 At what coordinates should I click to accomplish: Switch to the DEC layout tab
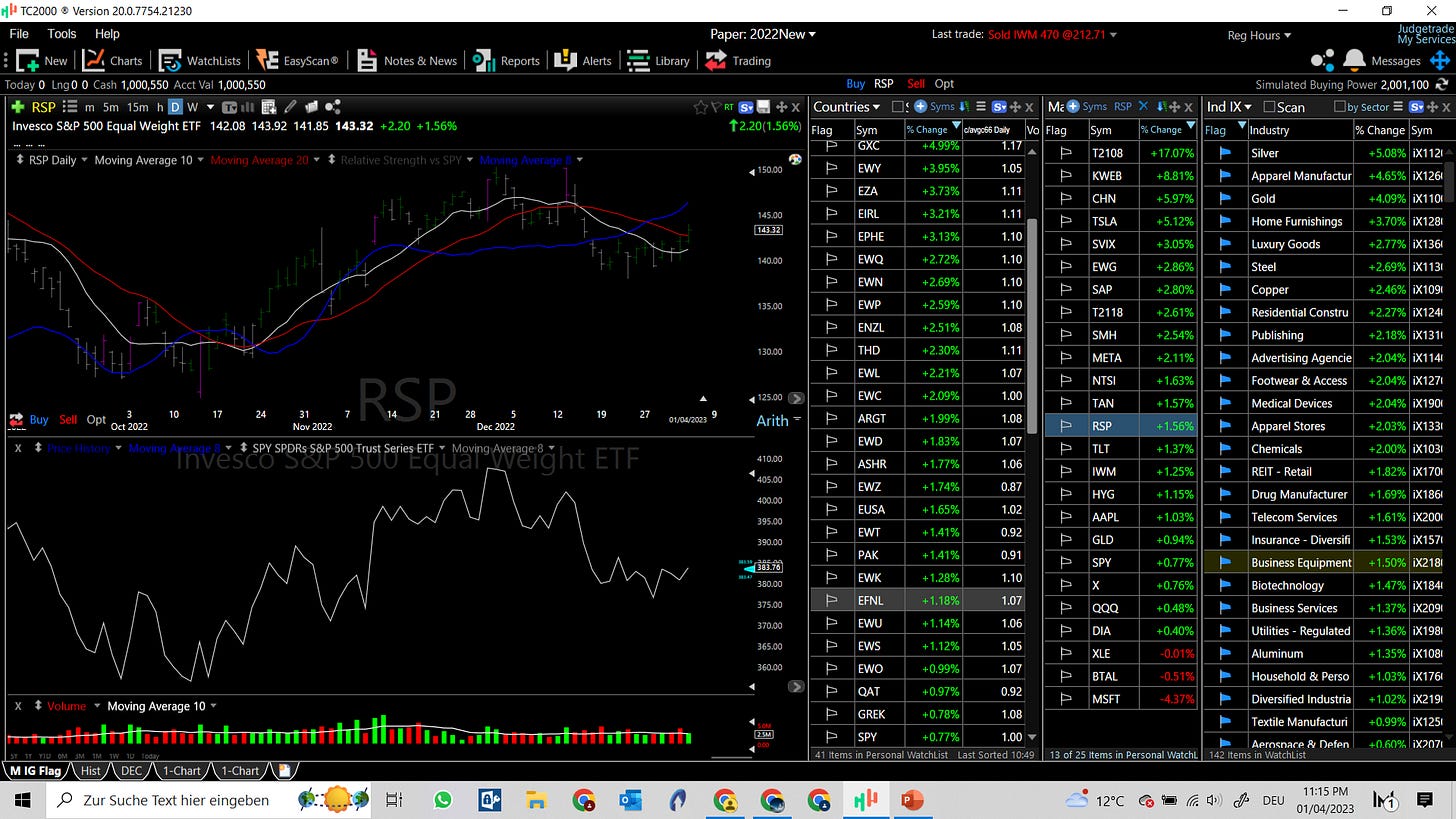tap(131, 771)
